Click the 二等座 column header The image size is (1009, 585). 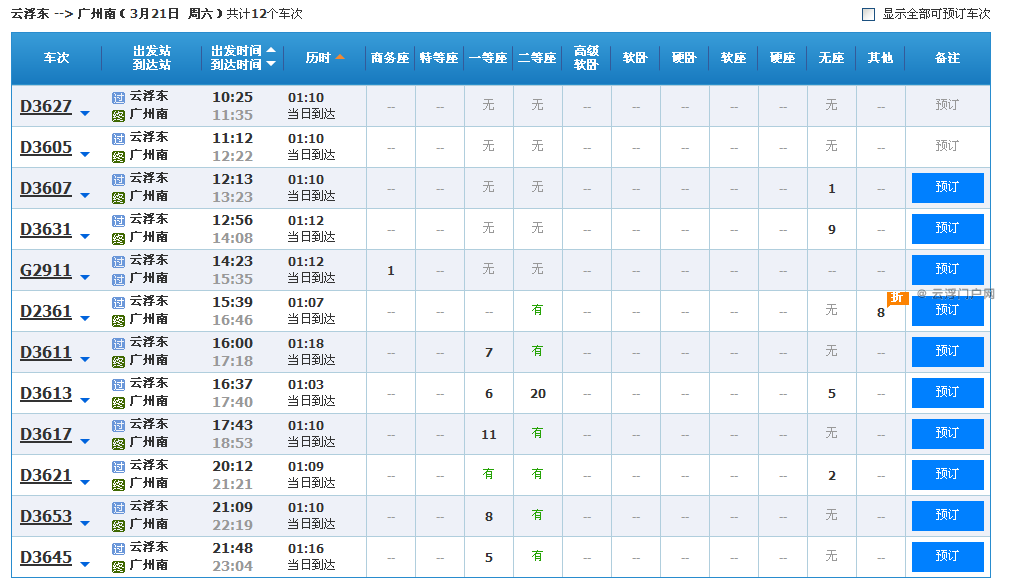tap(537, 58)
